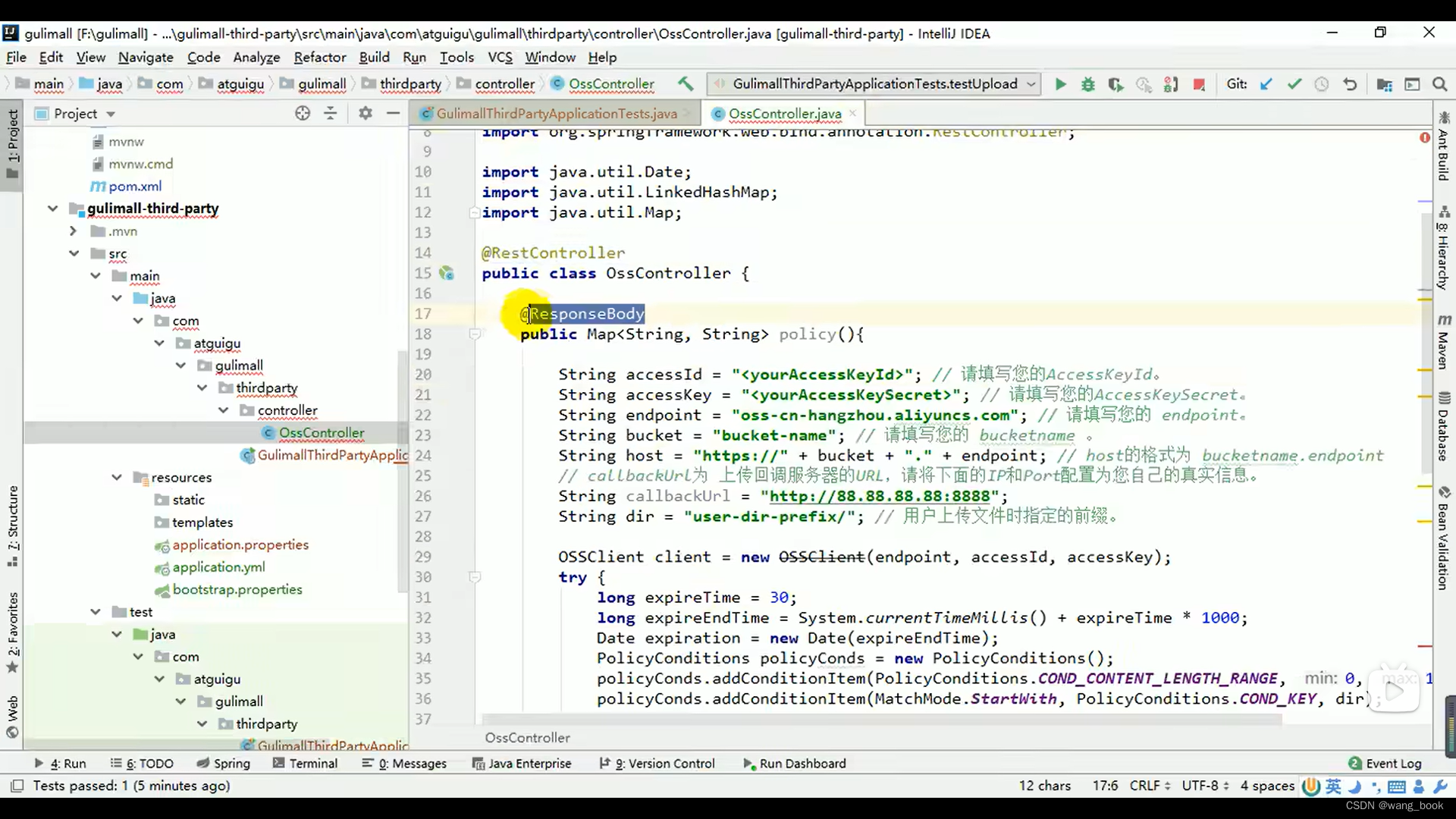This screenshot has height=819, width=1456.
Task: Select the GulimallThirdPartyApplicationTests.java tab
Action: click(x=557, y=113)
